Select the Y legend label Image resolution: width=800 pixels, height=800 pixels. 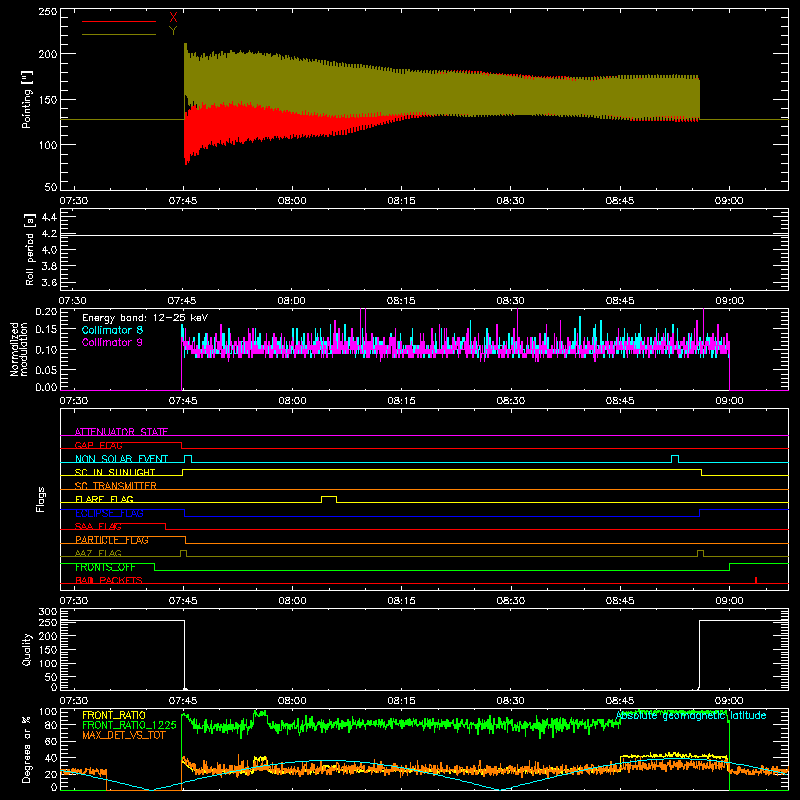[x=173, y=31]
